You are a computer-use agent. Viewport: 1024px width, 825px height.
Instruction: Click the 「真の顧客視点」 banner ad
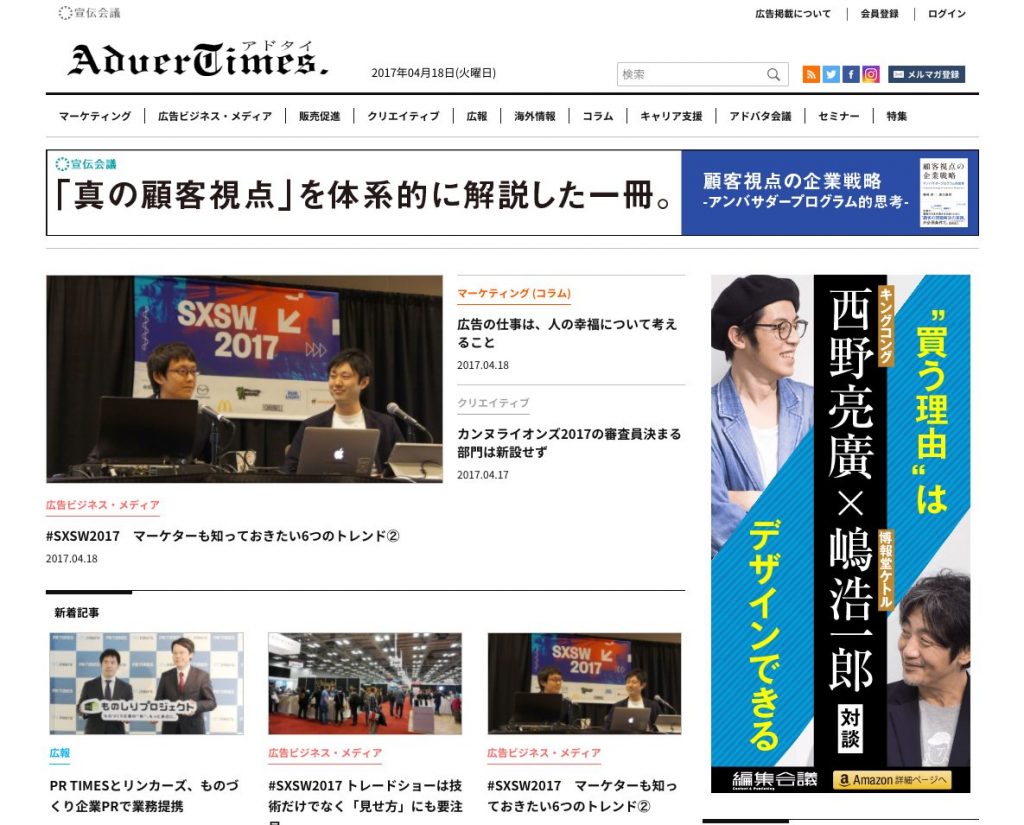pyautogui.click(x=512, y=193)
